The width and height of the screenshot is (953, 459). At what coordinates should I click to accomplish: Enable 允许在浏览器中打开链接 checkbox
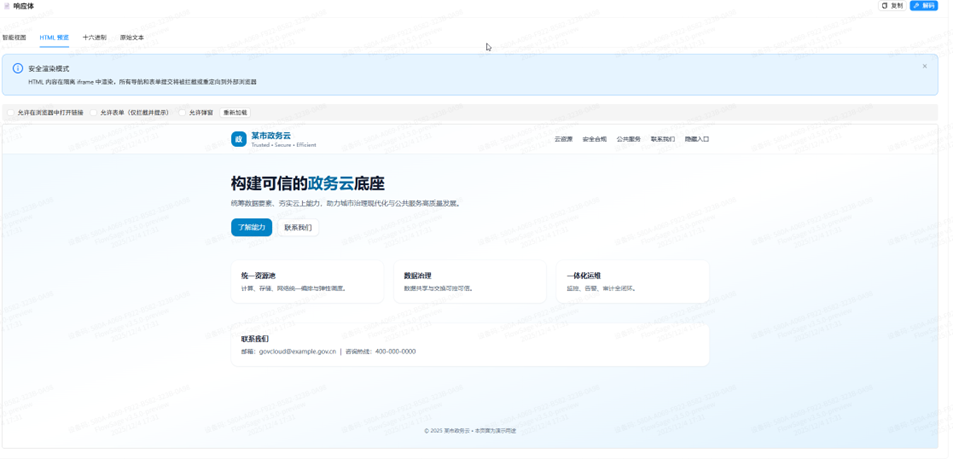[11, 112]
